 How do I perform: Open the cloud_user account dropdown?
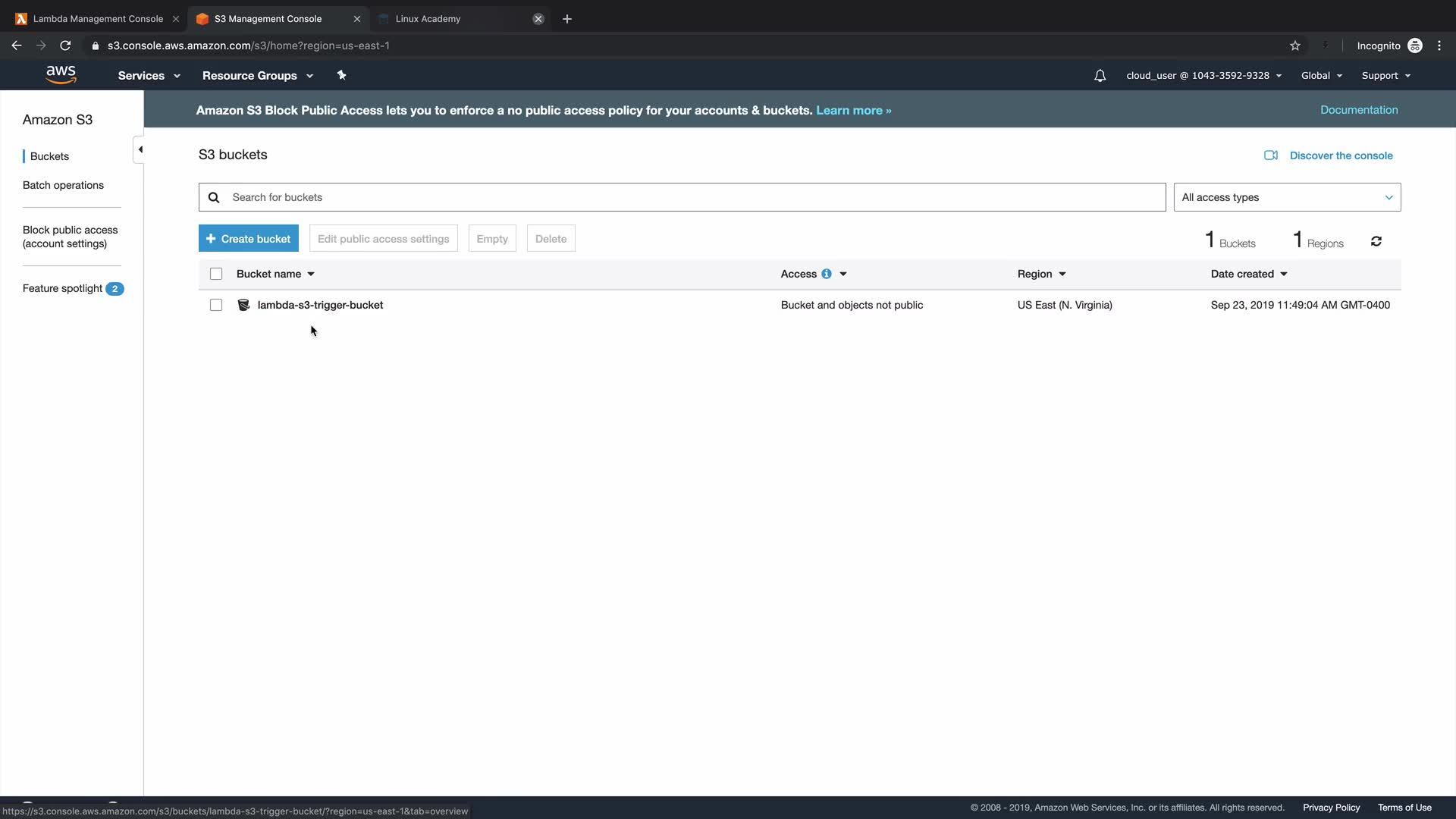[1203, 76]
